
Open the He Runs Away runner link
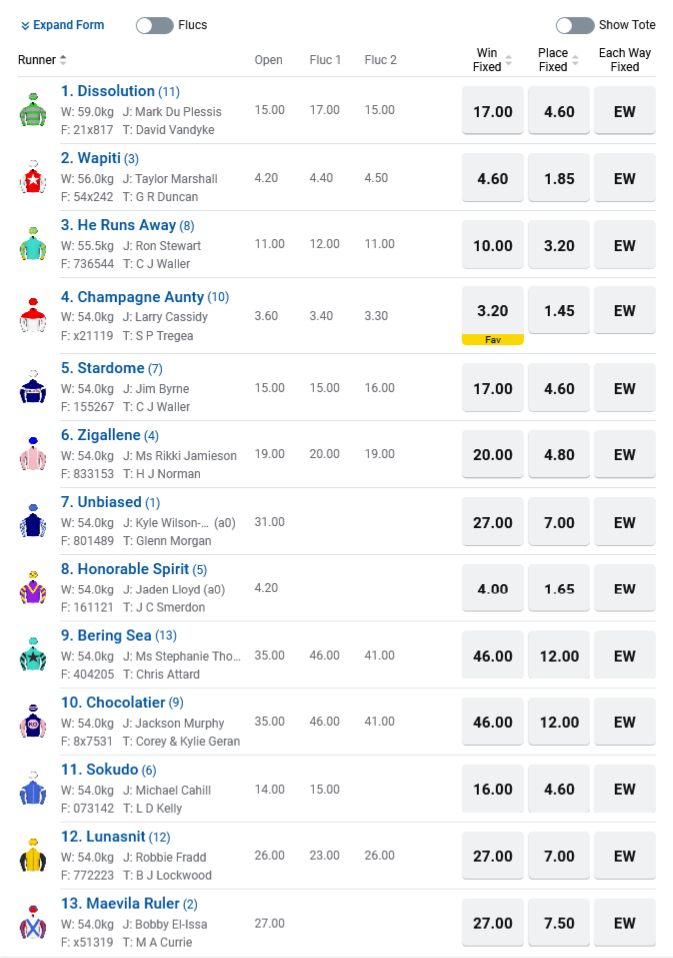pos(118,225)
